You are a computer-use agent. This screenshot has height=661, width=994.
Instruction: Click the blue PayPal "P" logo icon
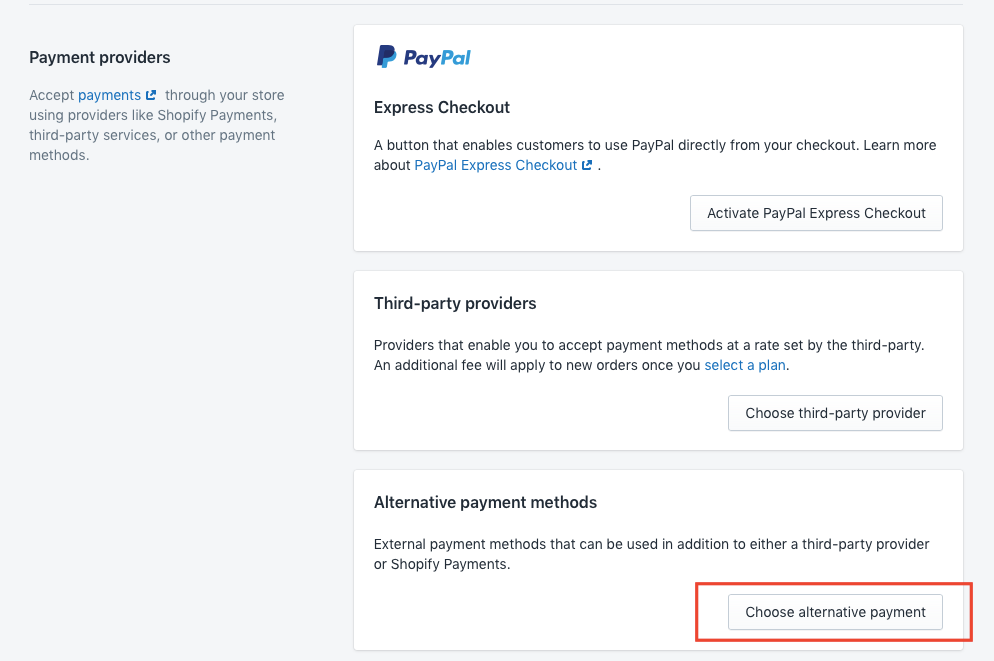386,56
